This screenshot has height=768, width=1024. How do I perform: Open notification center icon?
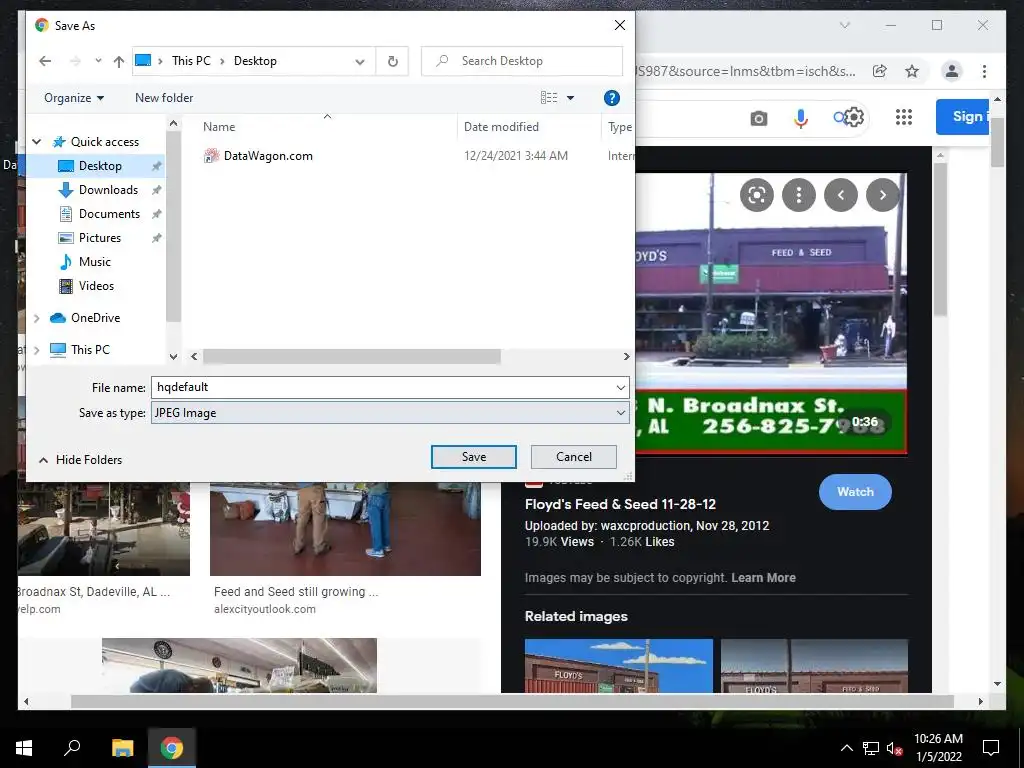pyautogui.click(x=991, y=748)
